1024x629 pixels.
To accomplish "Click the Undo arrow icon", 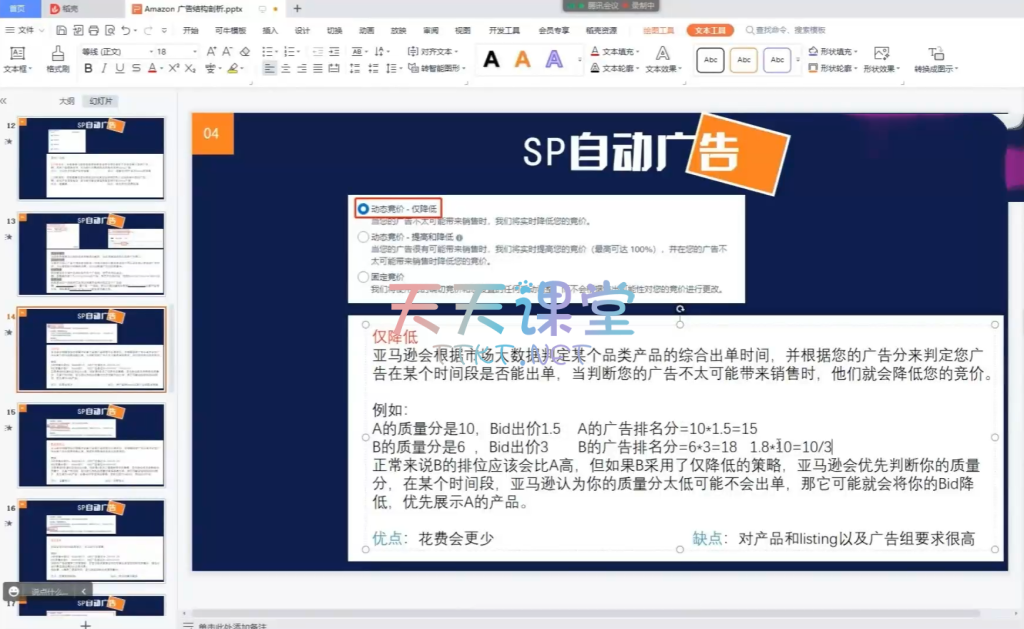I will (x=125, y=31).
